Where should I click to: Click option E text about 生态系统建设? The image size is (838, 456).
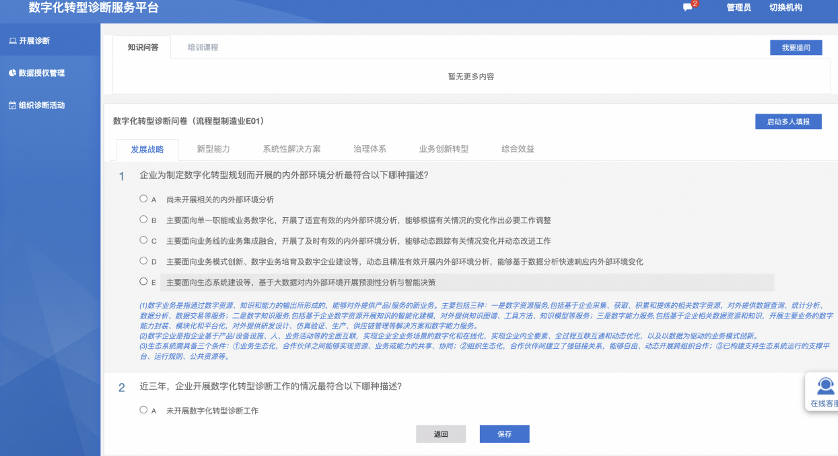coord(301,282)
